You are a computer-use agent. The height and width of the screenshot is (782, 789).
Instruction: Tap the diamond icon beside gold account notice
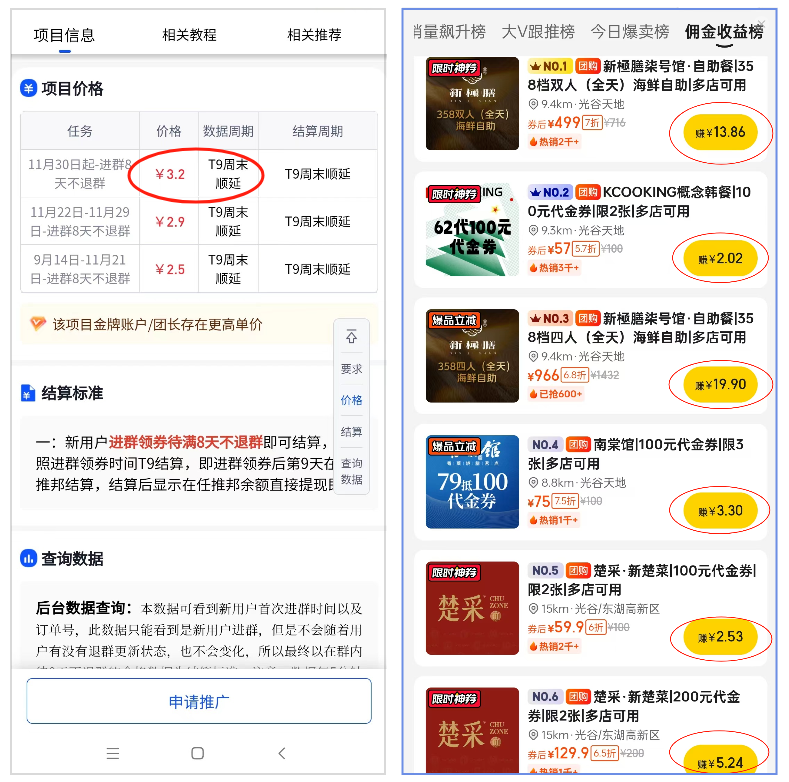38,324
